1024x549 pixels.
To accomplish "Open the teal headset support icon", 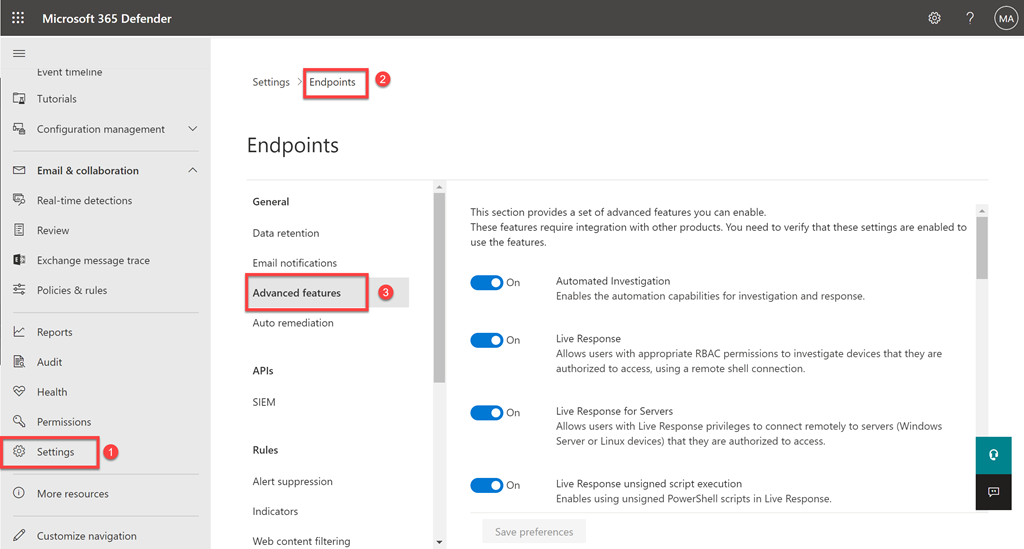I will point(993,454).
